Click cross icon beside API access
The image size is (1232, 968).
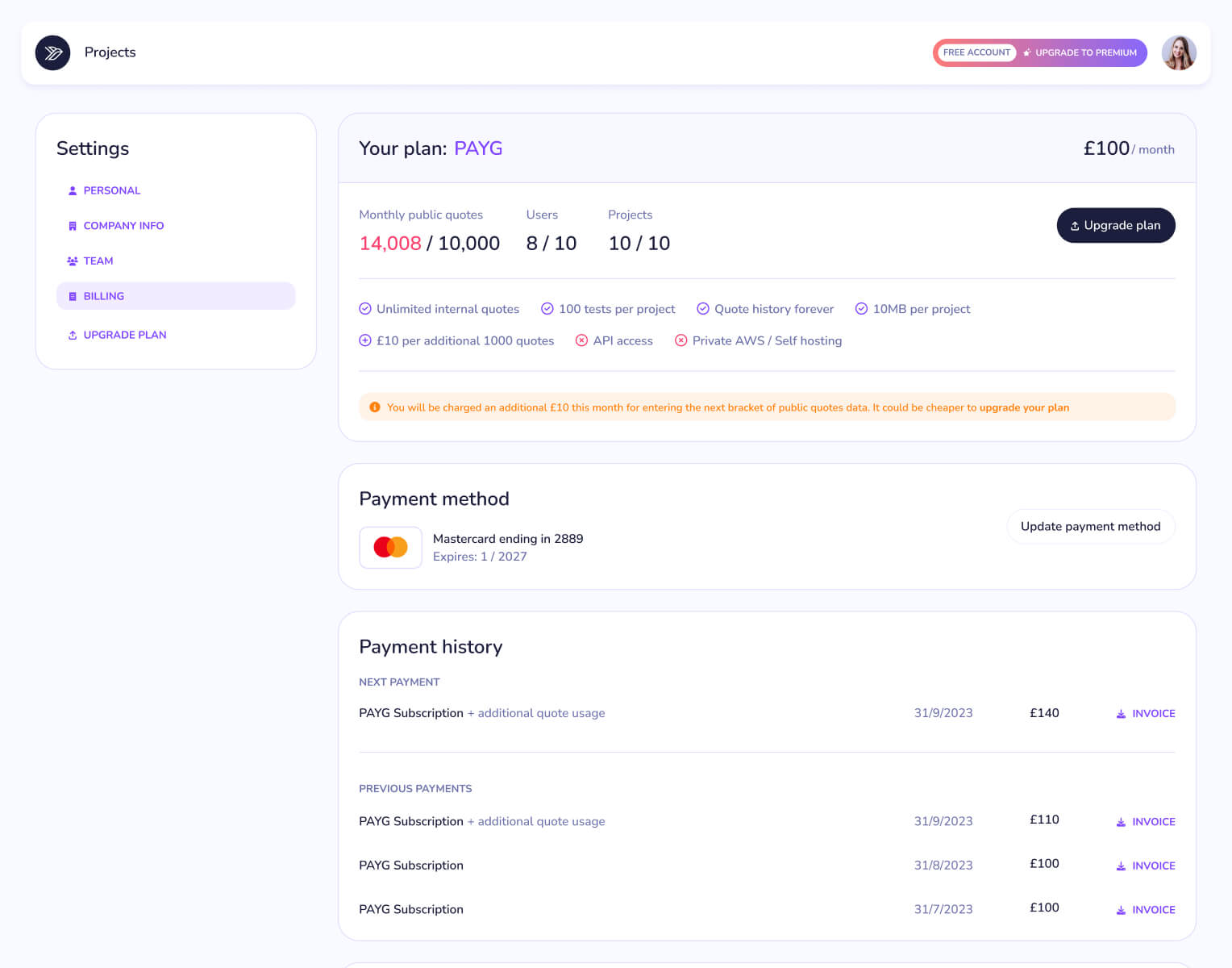[581, 340]
